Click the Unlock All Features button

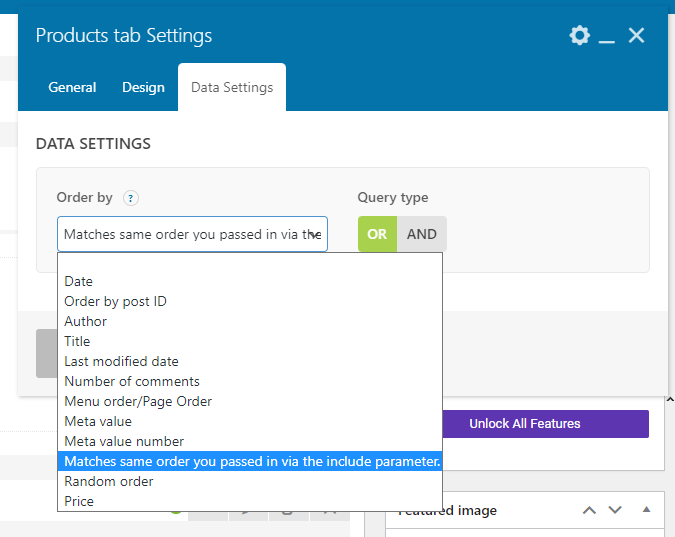[525, 424]
